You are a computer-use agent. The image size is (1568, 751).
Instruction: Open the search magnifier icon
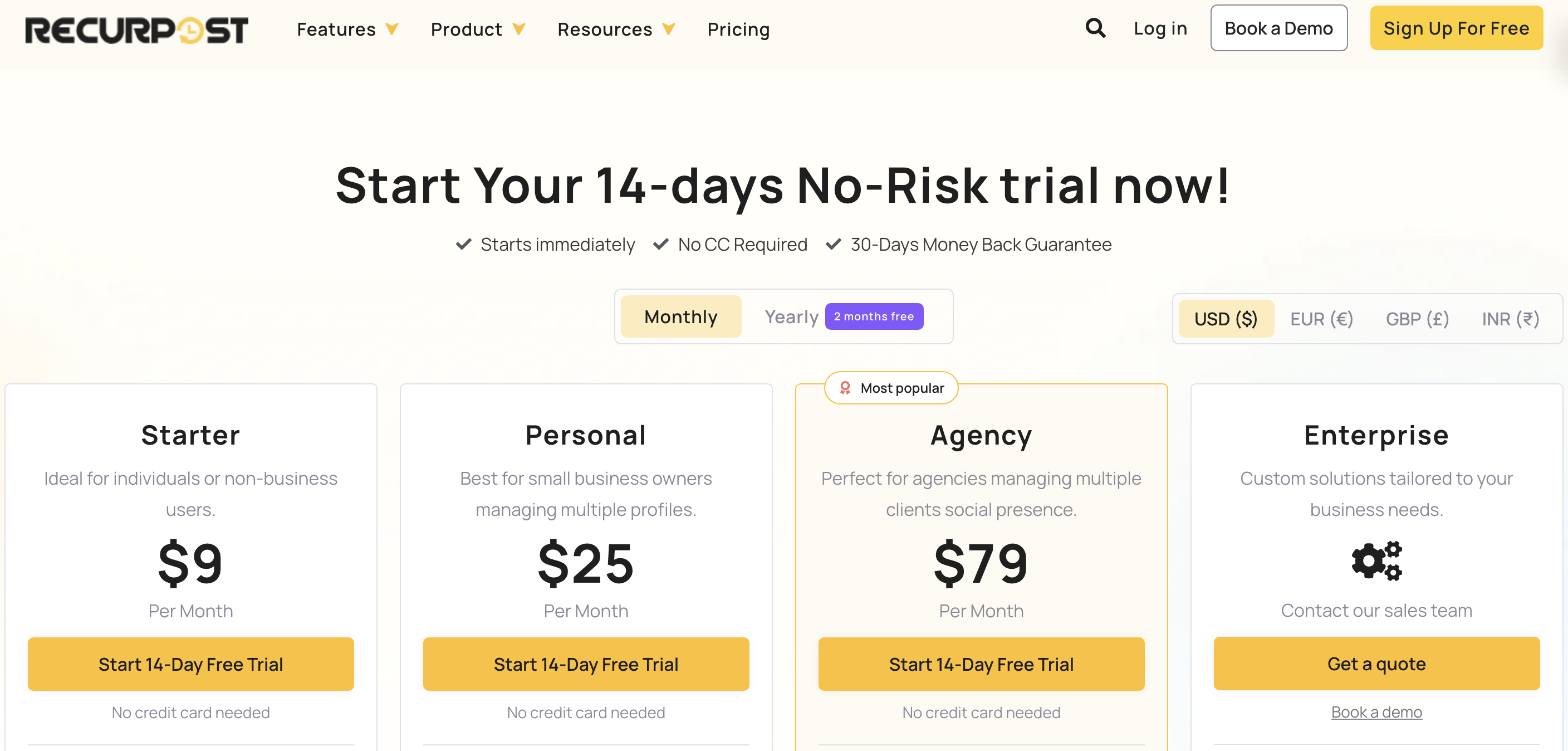coord(1095,28)
